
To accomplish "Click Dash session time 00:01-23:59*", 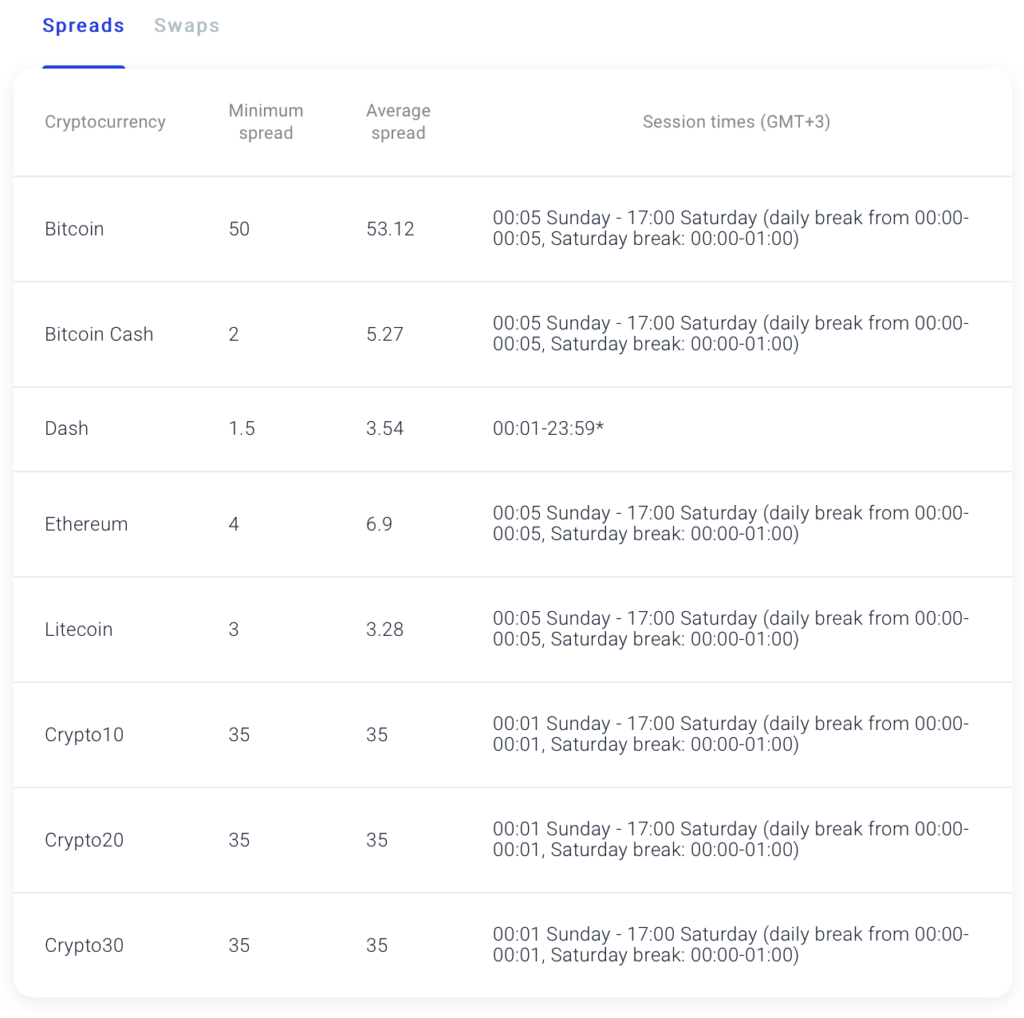I will [x=549, y=428].
